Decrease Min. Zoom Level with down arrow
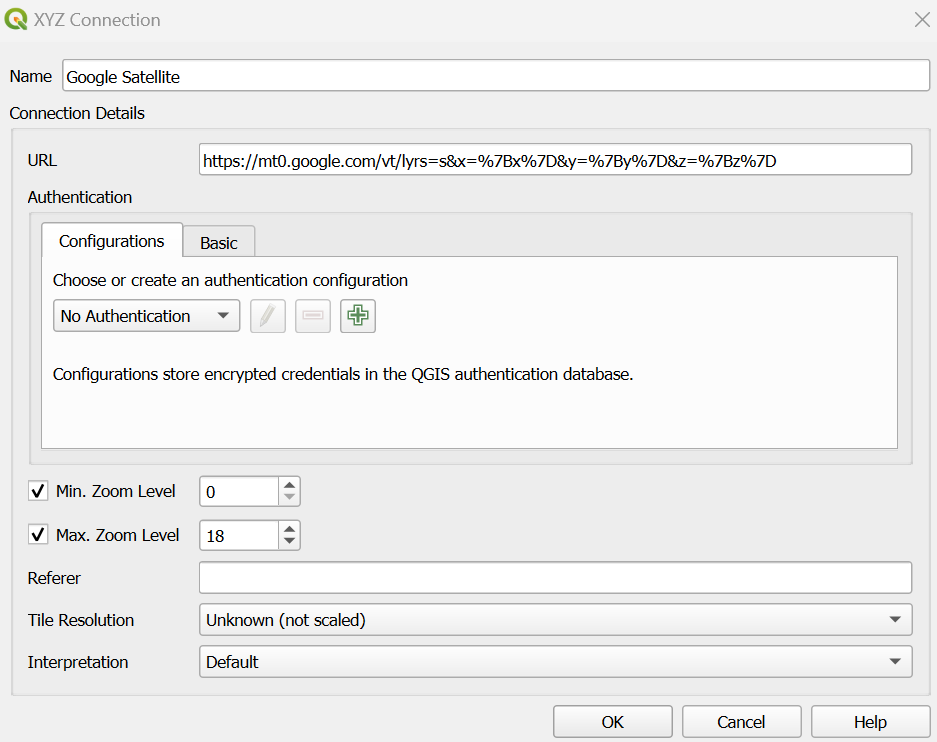The image size is (937, 742). pos(289,498)
